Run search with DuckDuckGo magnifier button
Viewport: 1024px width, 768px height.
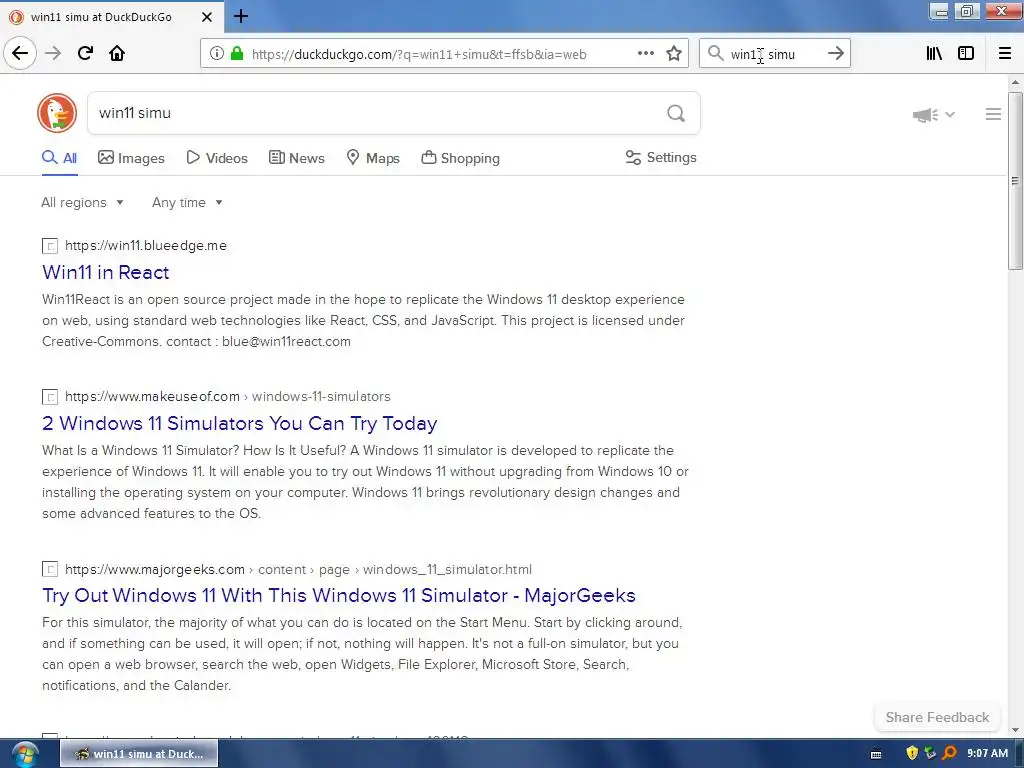click(676, 114)
